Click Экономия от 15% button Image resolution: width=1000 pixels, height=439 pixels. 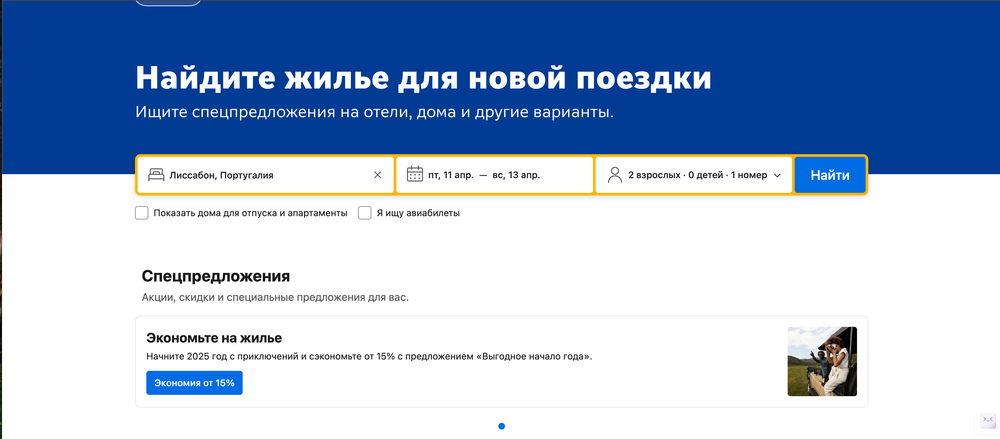pyautogui.click(x=195, y=383)
